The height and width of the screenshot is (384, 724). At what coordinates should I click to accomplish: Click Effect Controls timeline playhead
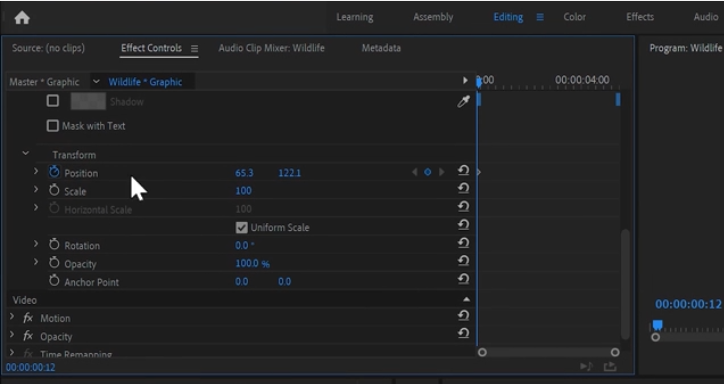(x=479, y=82)
